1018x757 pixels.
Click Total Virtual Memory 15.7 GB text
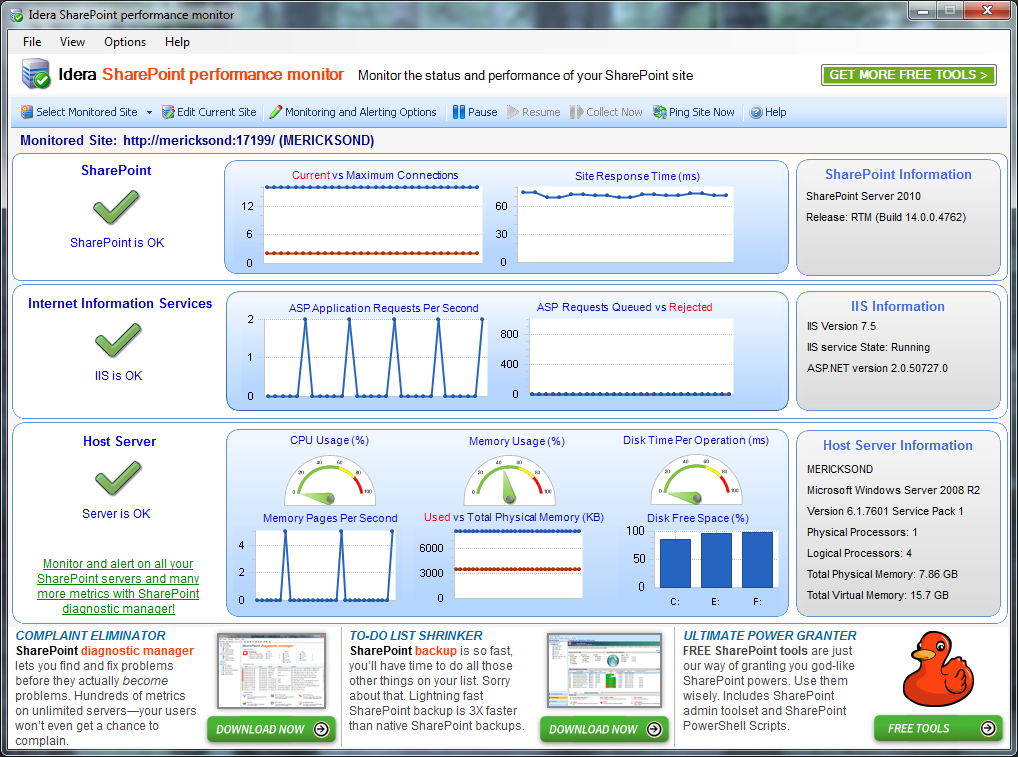[x=878, y=595]
